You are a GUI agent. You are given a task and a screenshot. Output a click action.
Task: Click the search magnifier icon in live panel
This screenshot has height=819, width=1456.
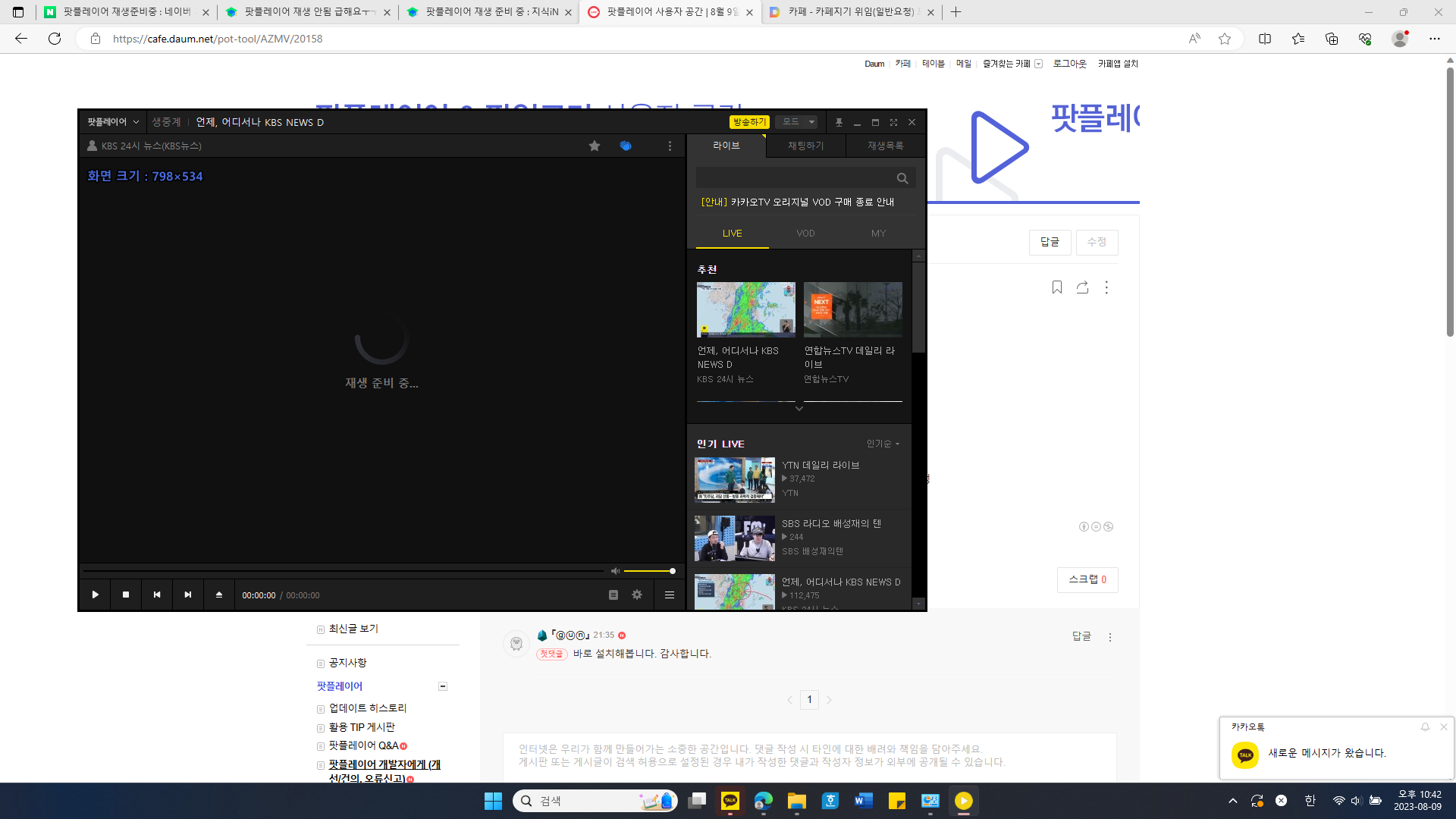point(902,178)
